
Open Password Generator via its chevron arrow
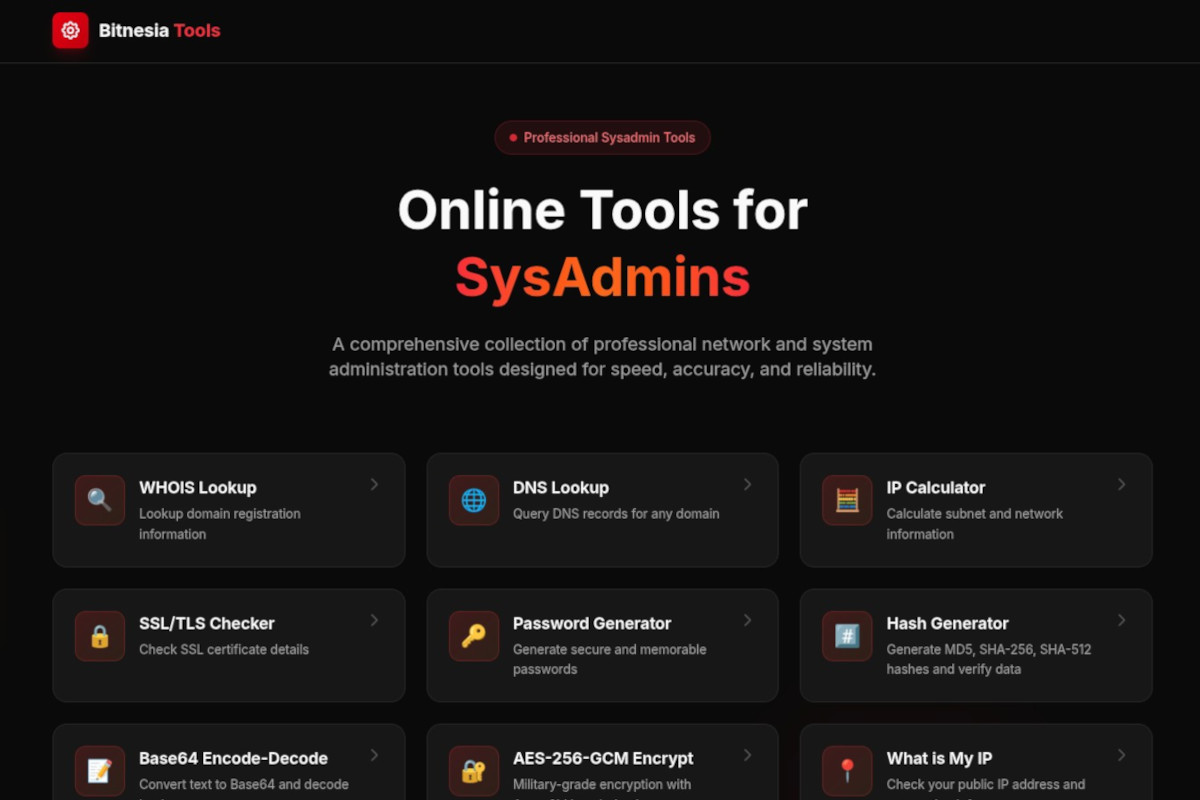click(x=748, y=621)
